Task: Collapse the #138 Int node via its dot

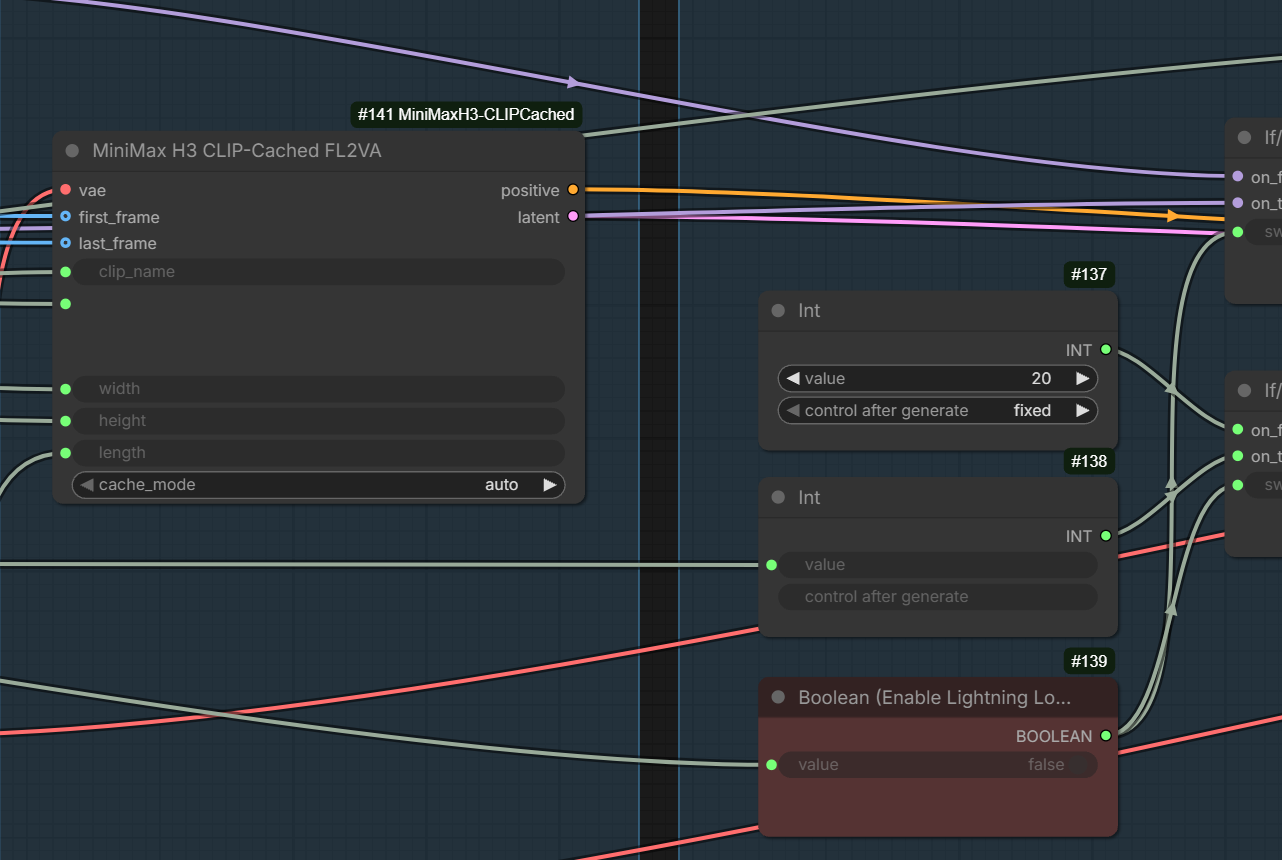Action: 778,498
